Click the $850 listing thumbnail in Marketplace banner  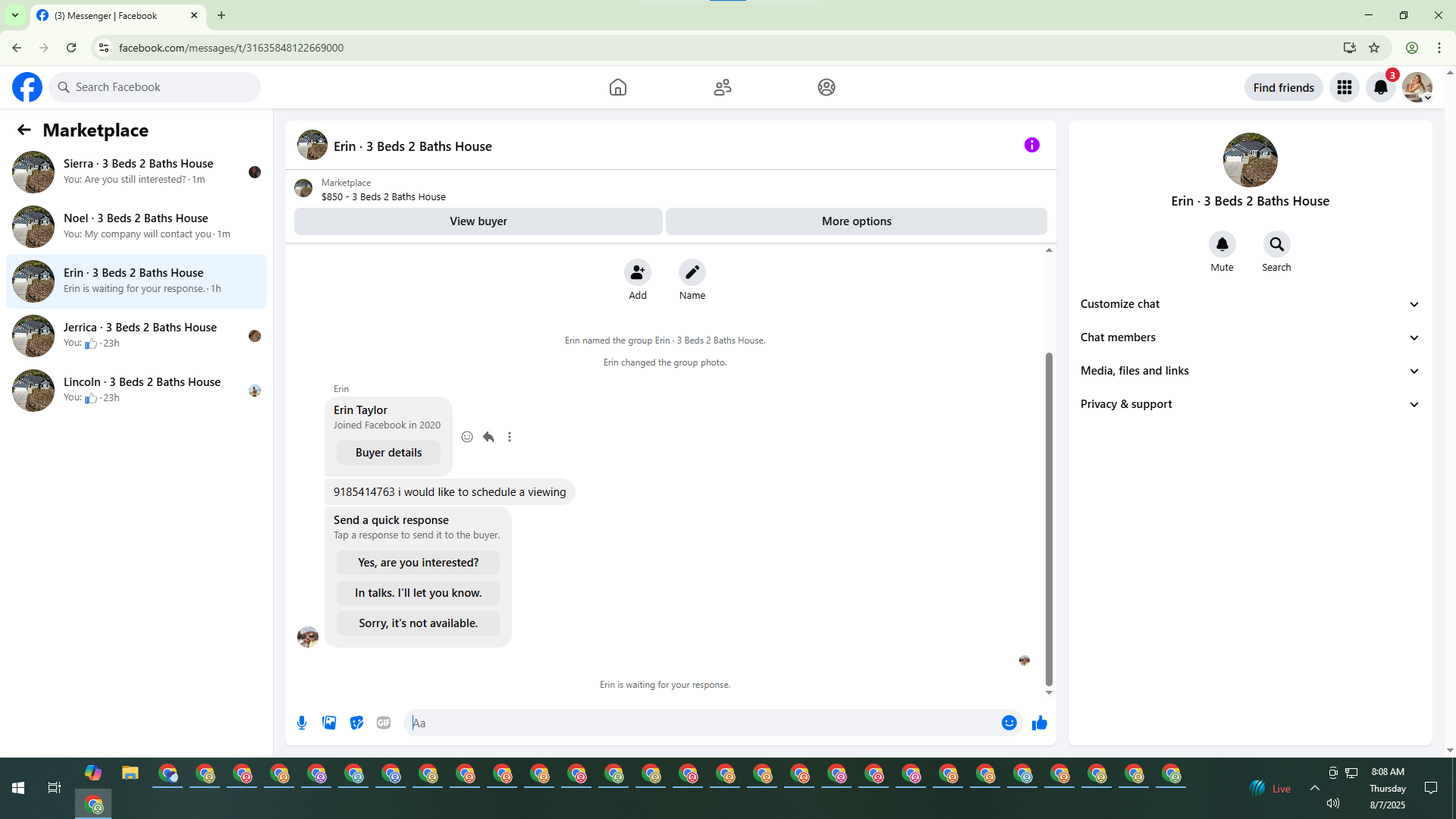(303, 188)
